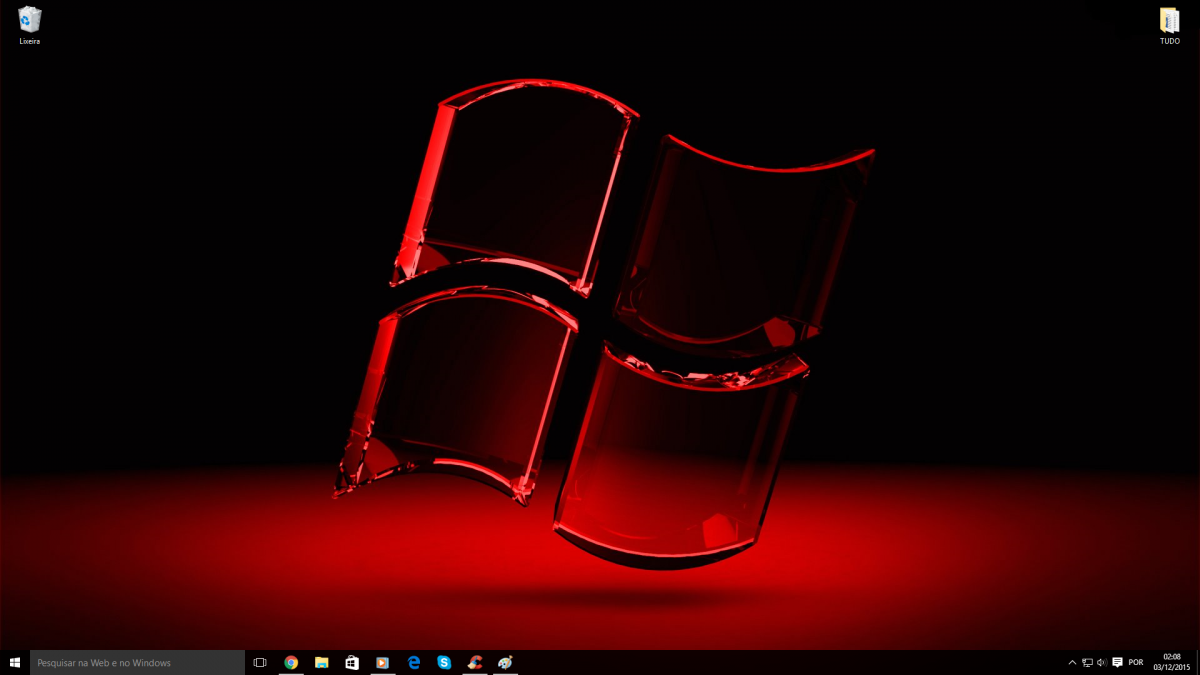Image resolution: width=1200 pixels, height=675 pixels.
Task: Click the Show Desktop strip at taskbar end
Action: pyautogui.click(x=1197, y=662)
